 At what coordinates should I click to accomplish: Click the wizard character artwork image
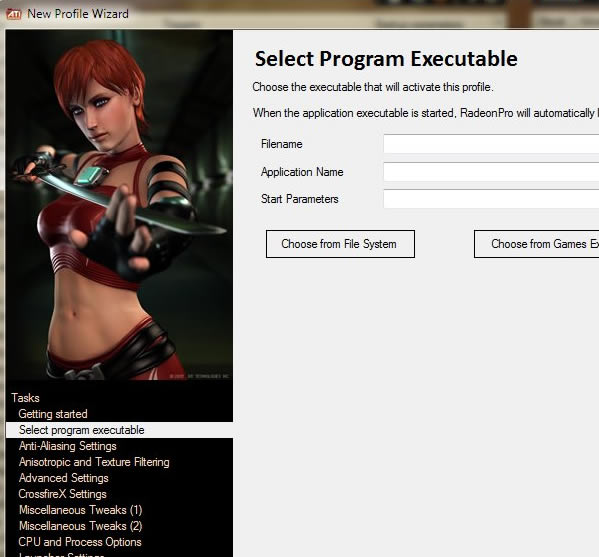[119, 205]
